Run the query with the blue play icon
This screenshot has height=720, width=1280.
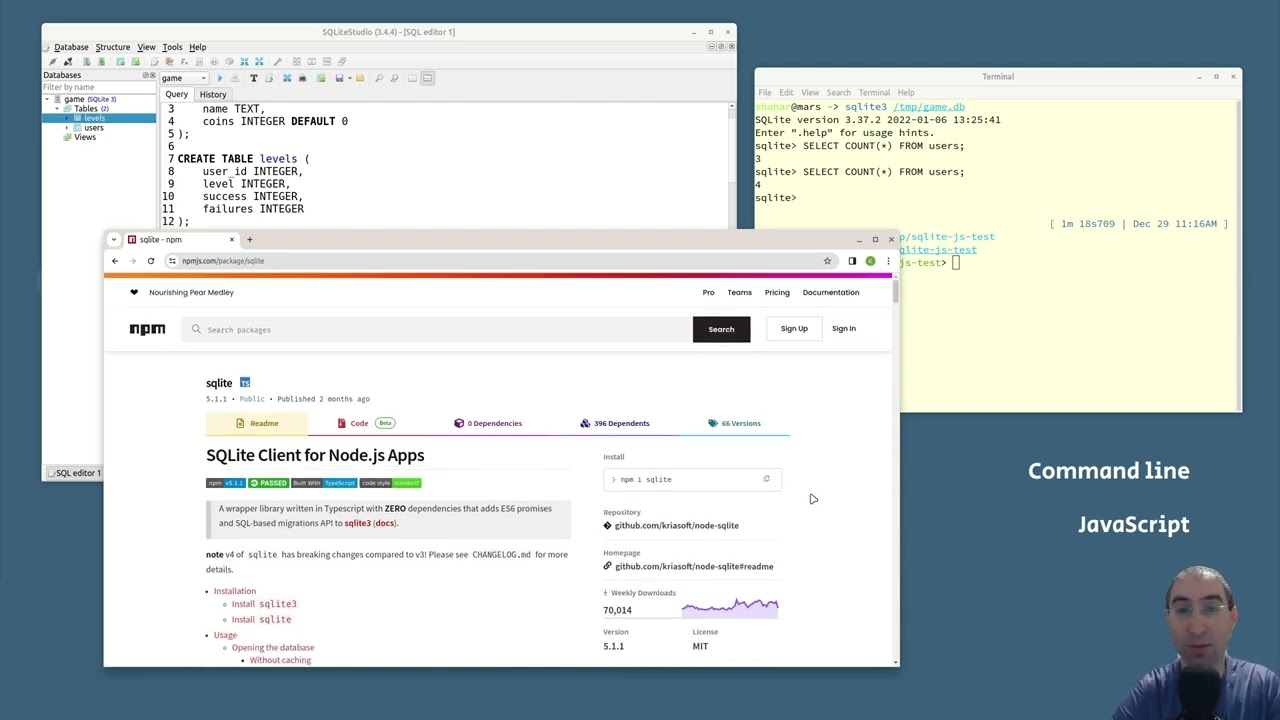click(220, 78)
